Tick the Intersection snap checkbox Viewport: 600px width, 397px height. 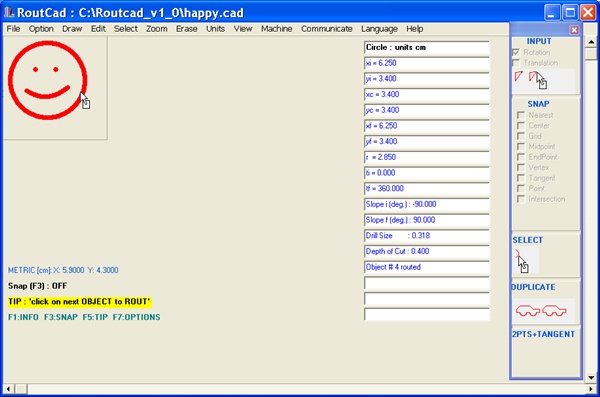pyautogui.click(x=520, y=199)
